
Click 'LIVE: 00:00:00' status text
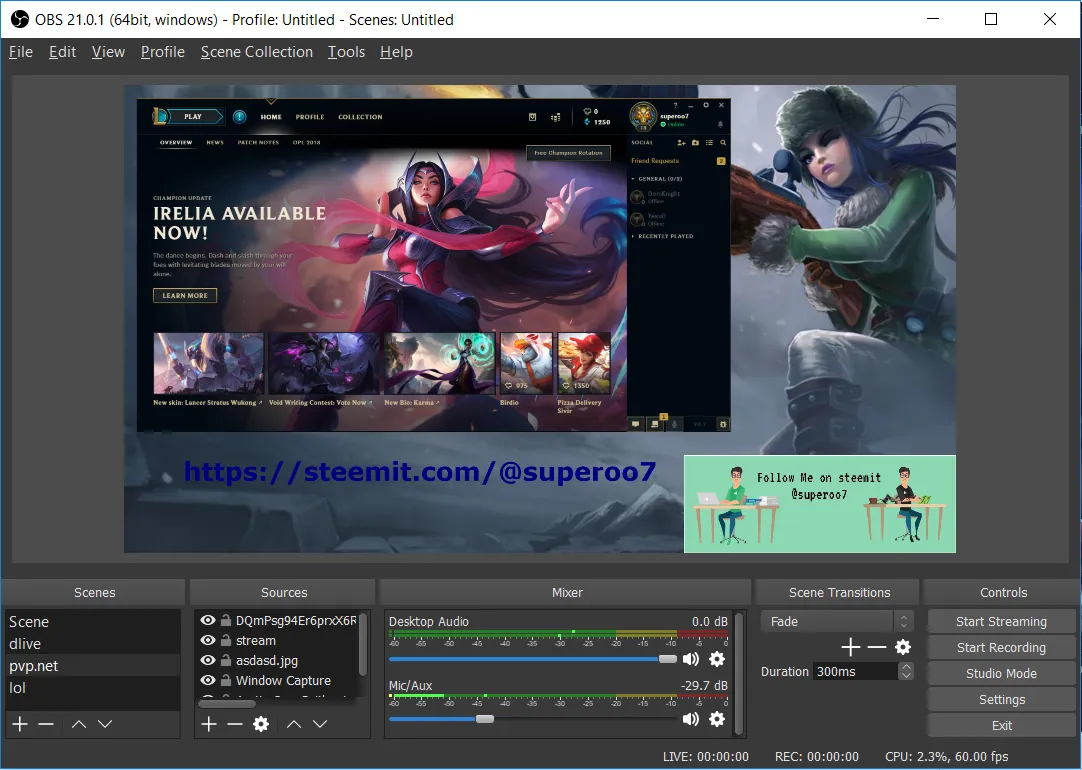706,757
